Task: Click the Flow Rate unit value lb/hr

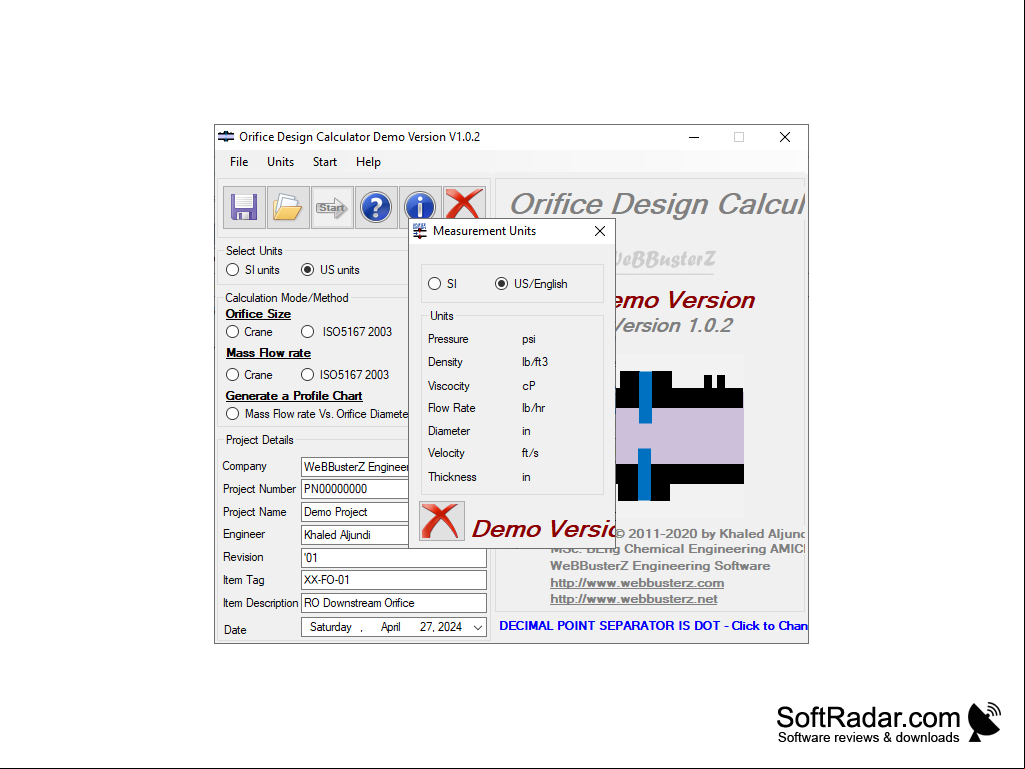Action: [533, 408]
